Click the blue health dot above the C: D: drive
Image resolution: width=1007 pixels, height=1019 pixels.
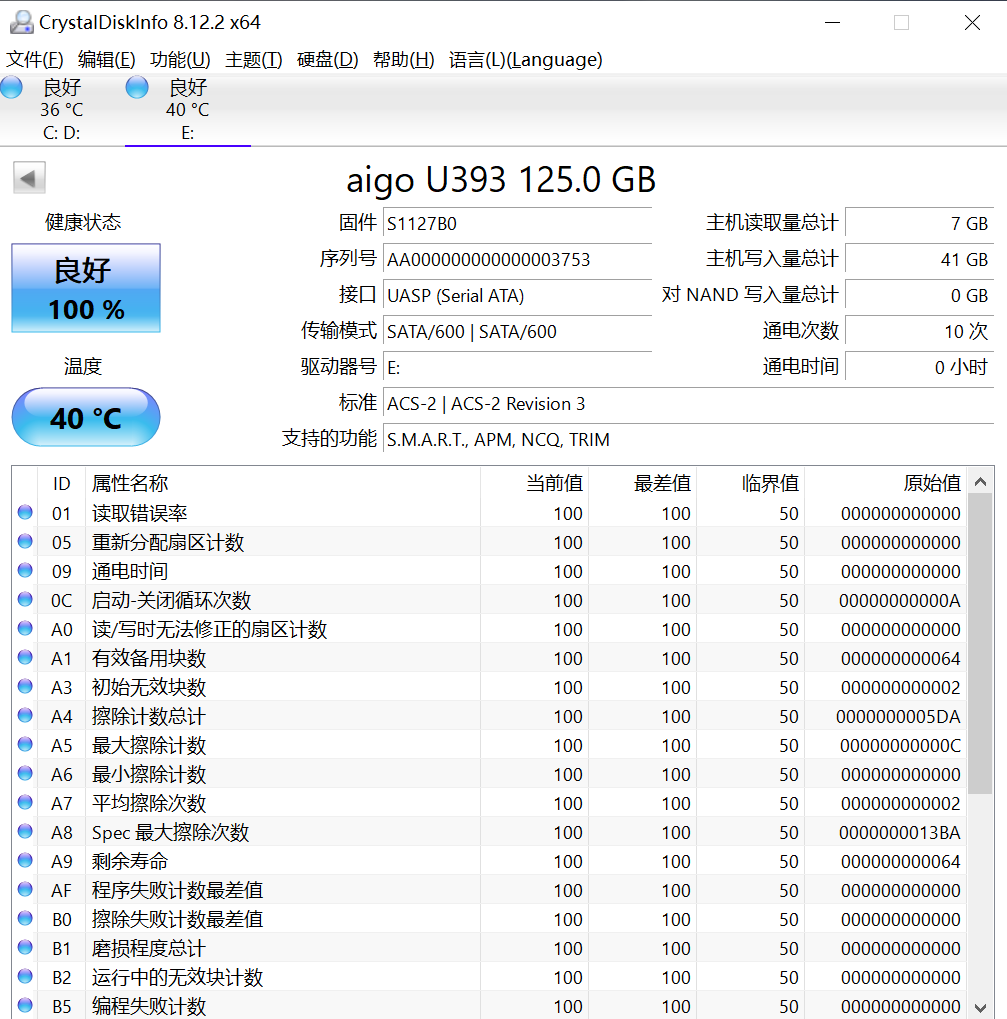tap(11, 87)
